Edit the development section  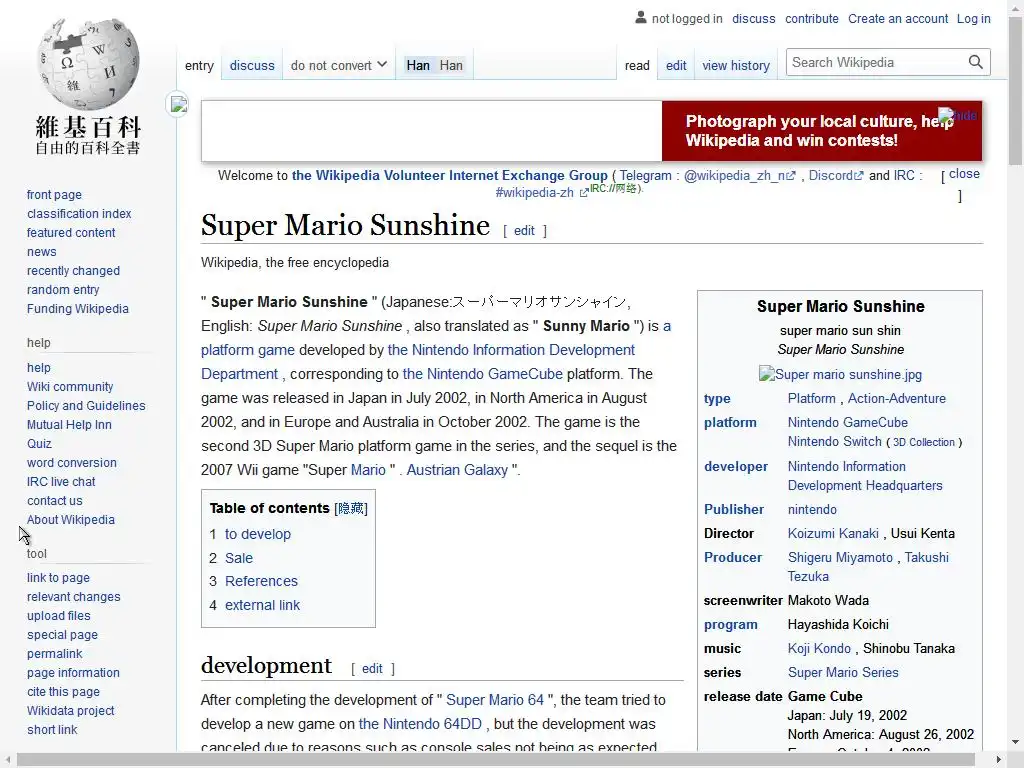[372, 669]
